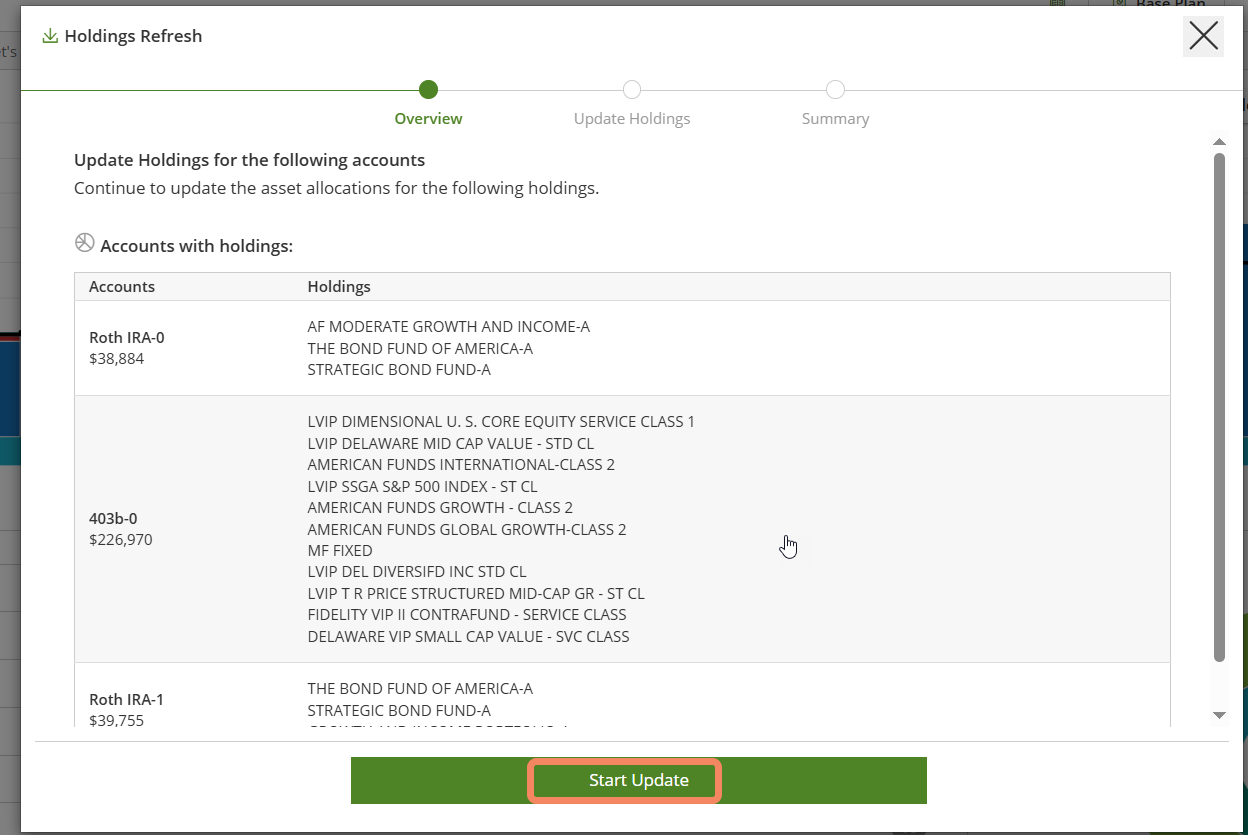1248x835 pixels.
Task: Select FIDELITY VIP II CONTRAFUND holding
Action: (x=467, y=614)
